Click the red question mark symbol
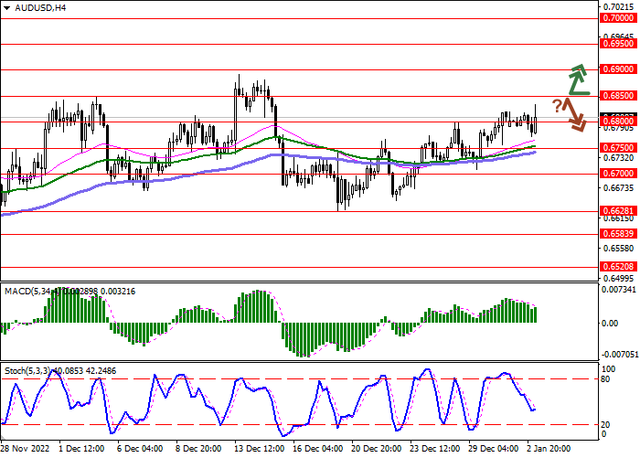The image size is (640, 457). tap(558, 105)
